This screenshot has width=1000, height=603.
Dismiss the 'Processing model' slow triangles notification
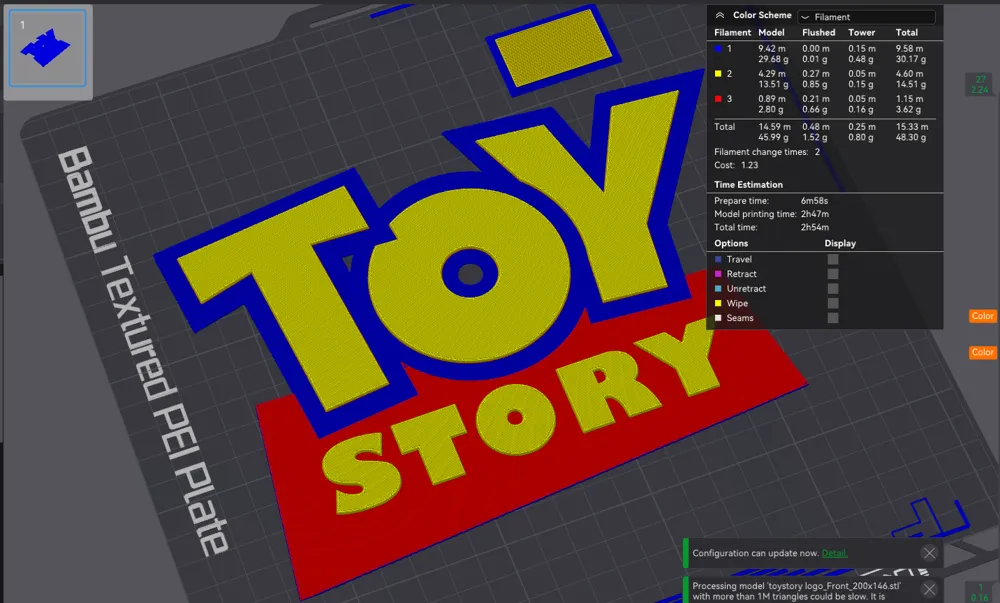point(930,590)
